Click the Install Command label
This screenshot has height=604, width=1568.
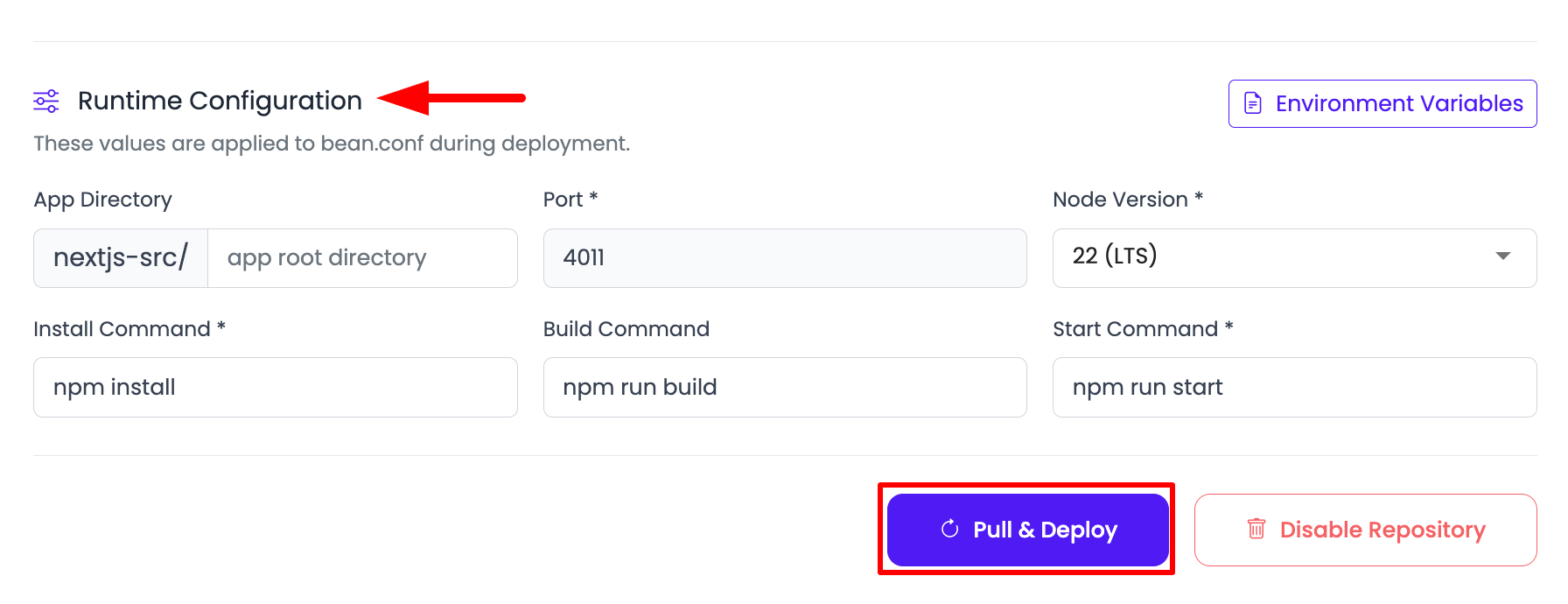coord(129,329)
